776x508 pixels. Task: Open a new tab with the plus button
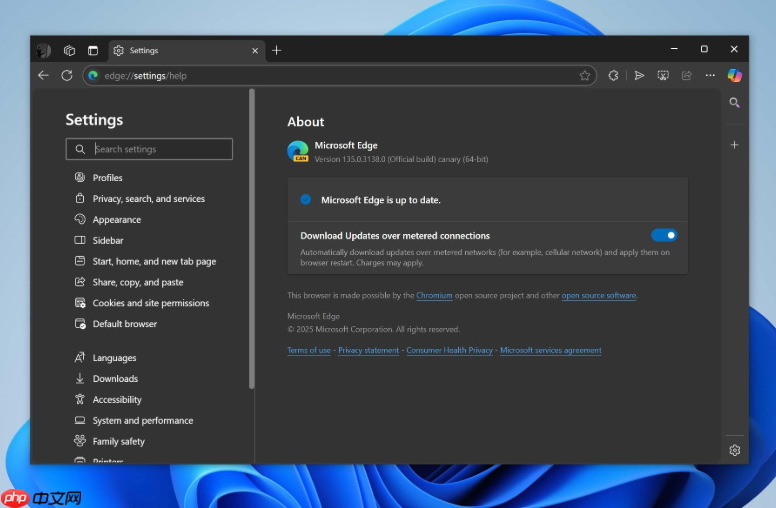[277, 50]
